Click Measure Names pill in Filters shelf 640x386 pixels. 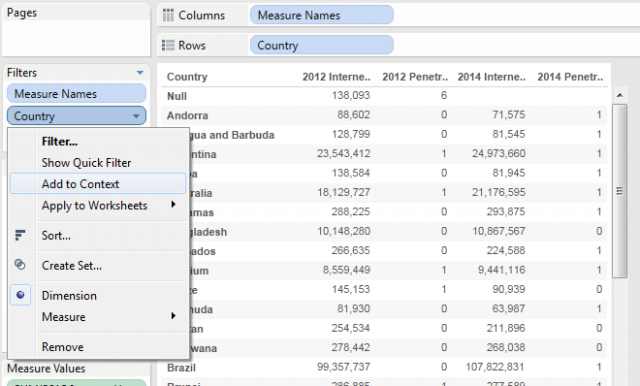click(76, 94)
